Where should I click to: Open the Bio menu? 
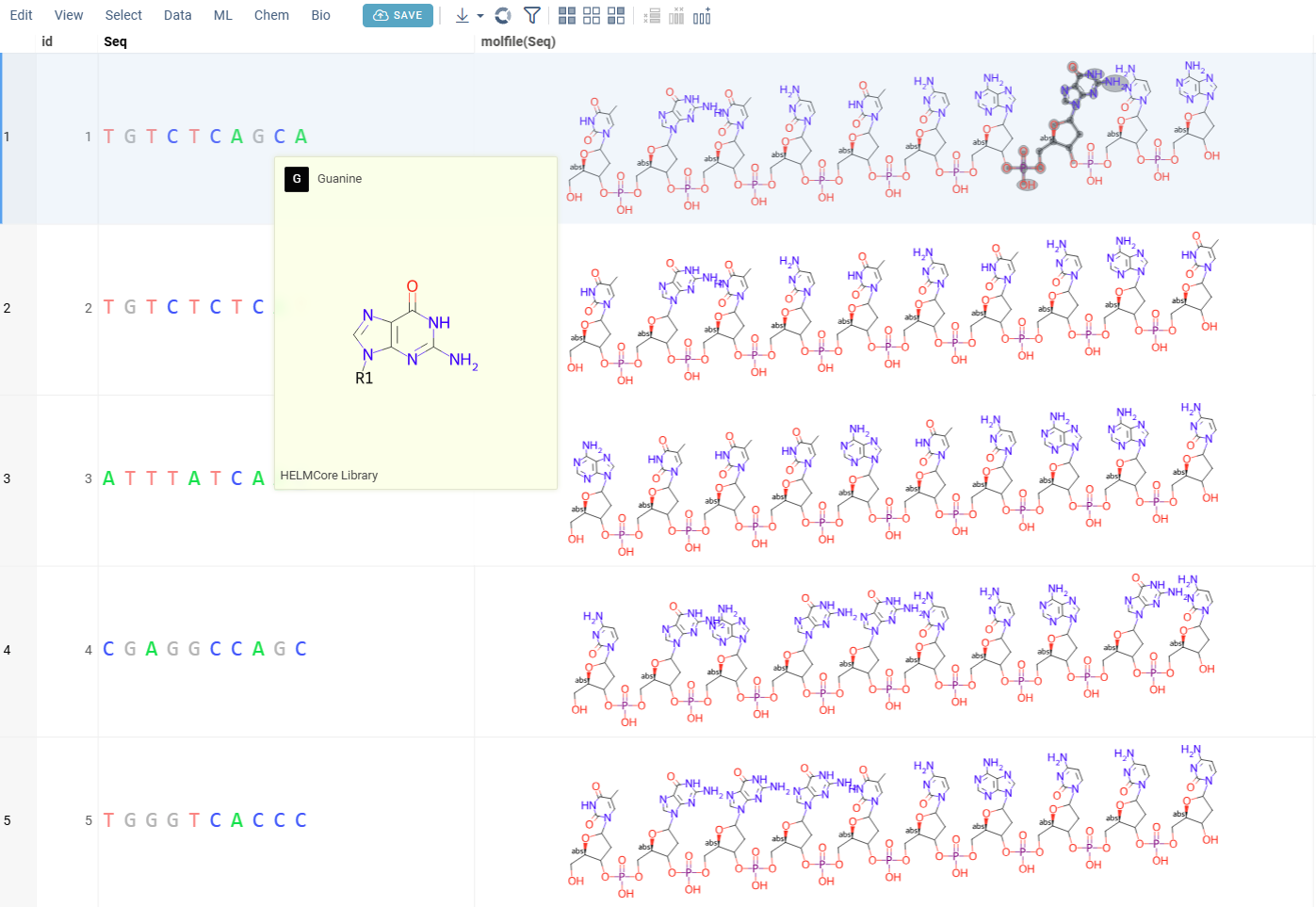click(x=320, y=15)
